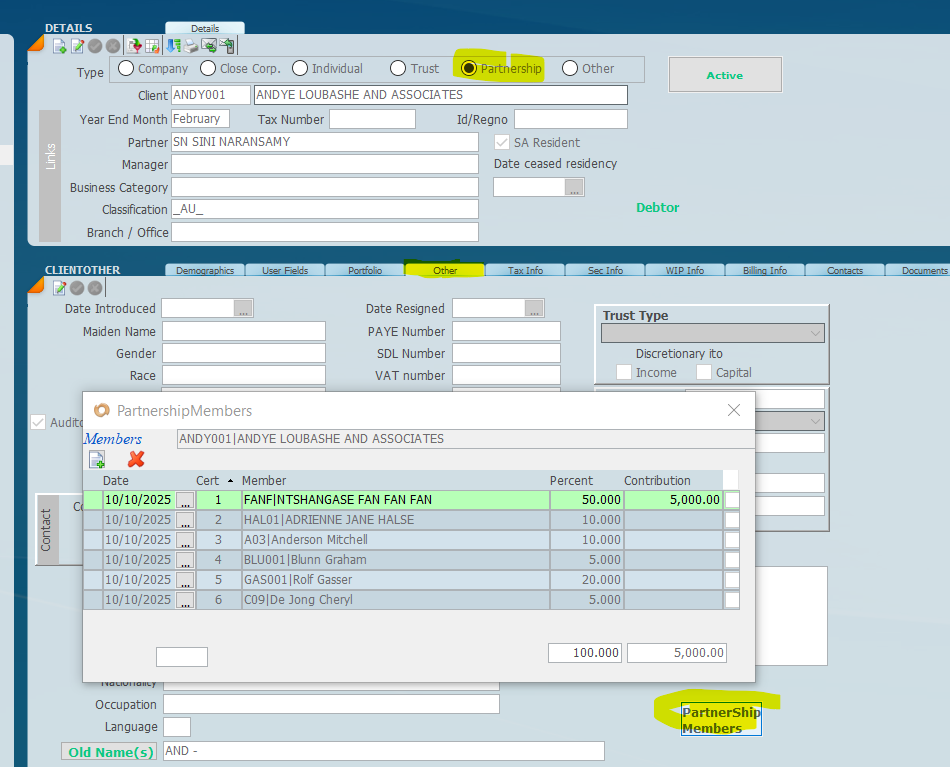Click the new record icon in Details toolbar
Image resolution: width=950 pixels, height=767 pixels.
[60, 46]
